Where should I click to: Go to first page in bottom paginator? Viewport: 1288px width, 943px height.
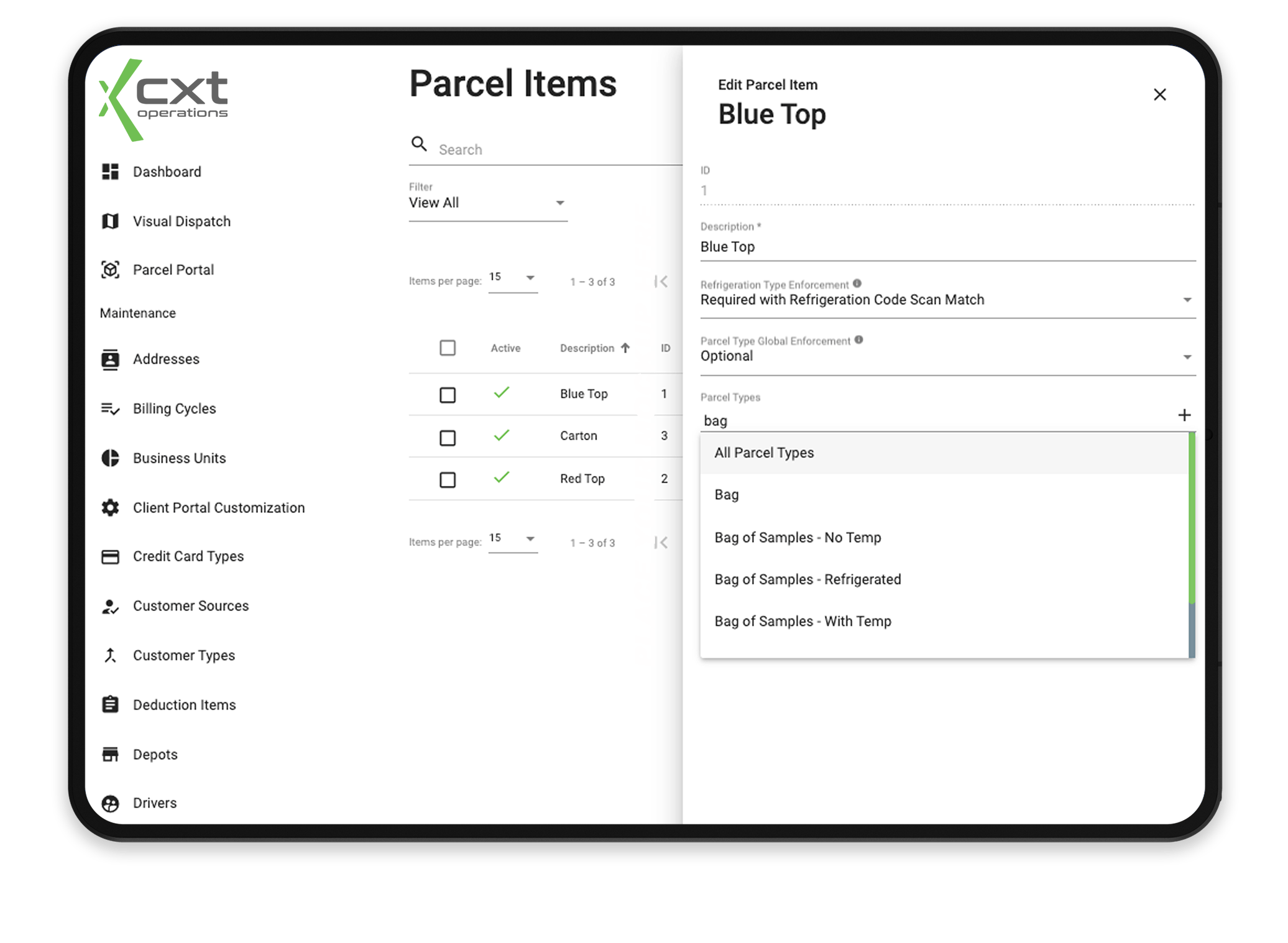click(661, 543)
